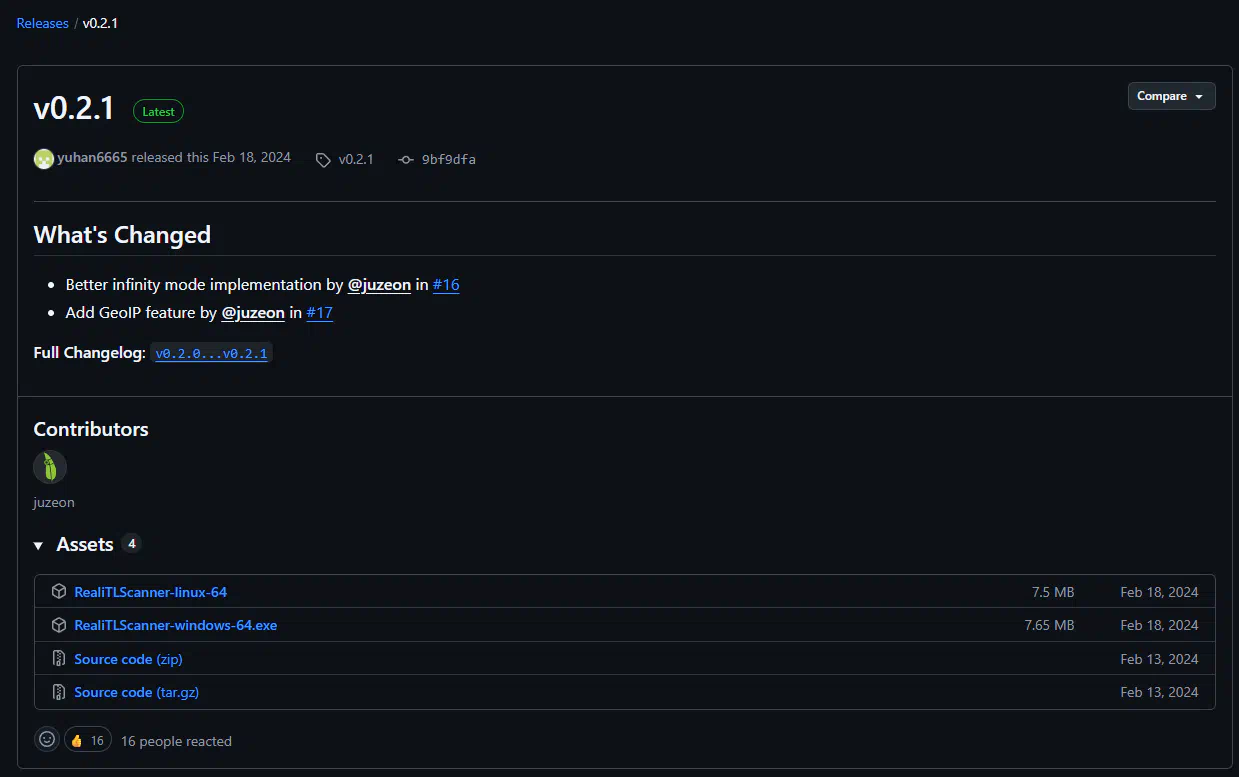Click package icon for RealiTLScanner-windows-64.exe
This screenshot has width=1239, height=777.
59,625
